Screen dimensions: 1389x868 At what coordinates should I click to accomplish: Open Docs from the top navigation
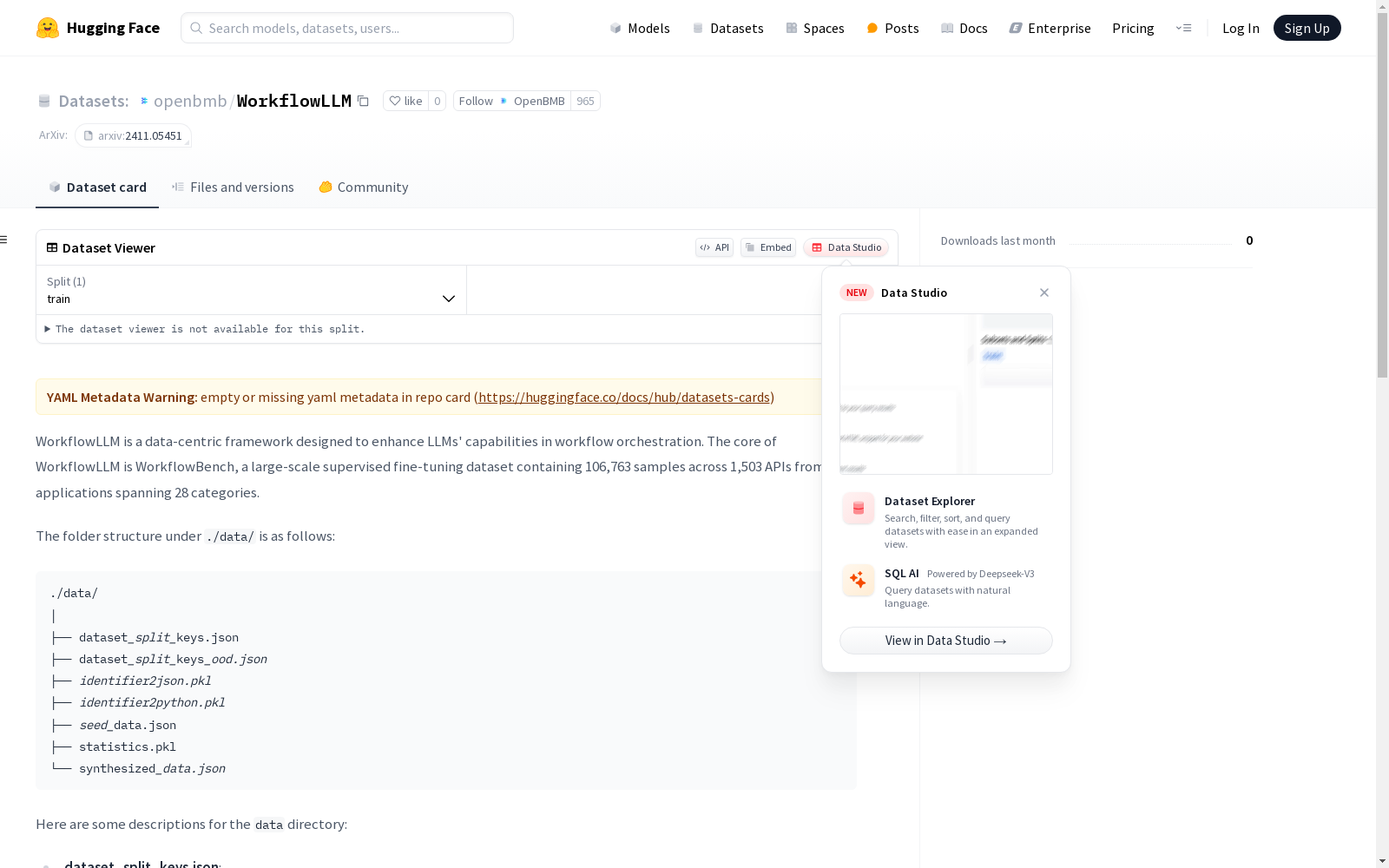pos(964,28)
